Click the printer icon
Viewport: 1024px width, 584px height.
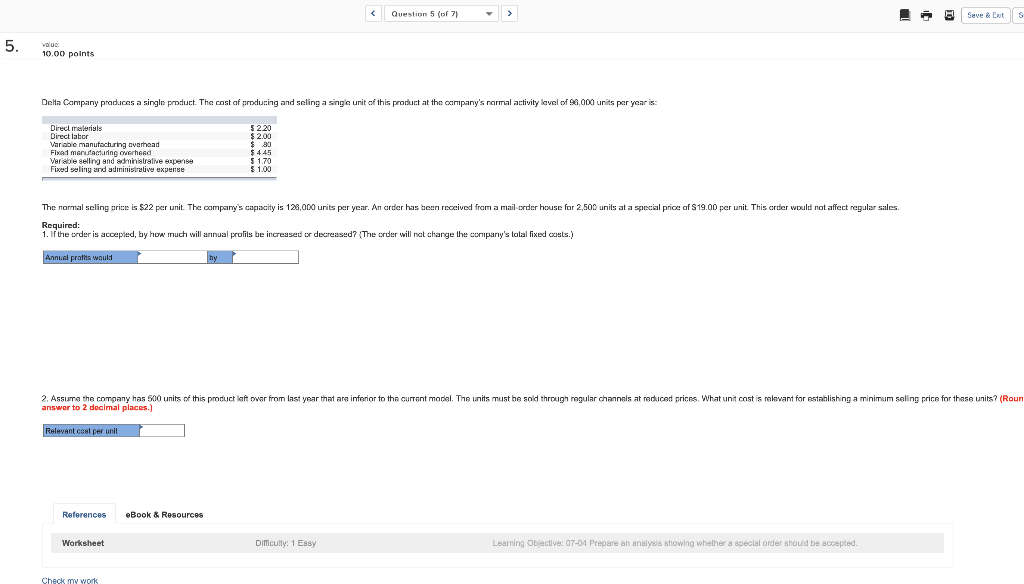pos(926,15)
